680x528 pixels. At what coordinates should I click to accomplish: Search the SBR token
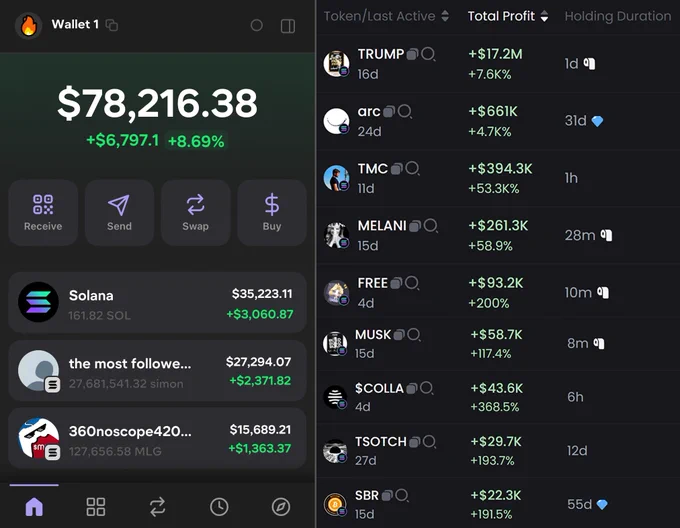coord(402,495)
